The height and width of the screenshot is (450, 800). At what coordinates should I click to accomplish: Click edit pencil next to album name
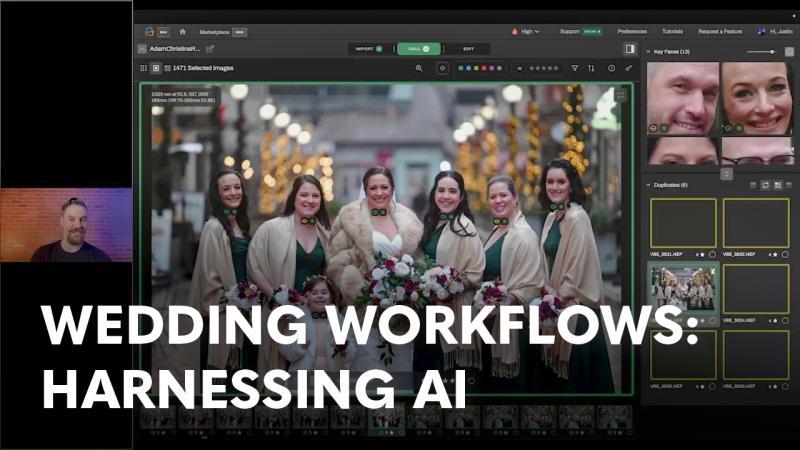point(210,48)
